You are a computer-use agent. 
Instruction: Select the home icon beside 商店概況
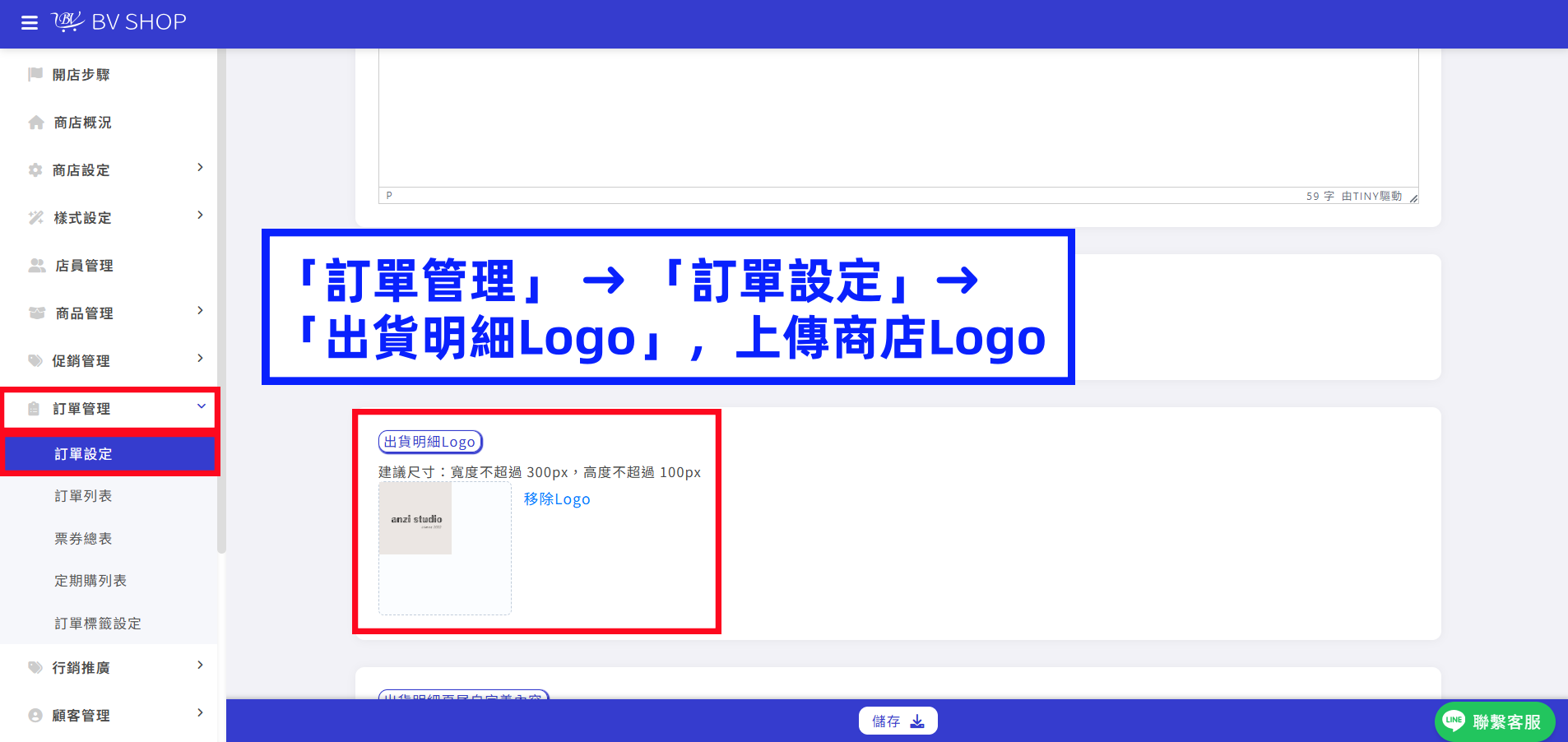[x=36, y=123]
